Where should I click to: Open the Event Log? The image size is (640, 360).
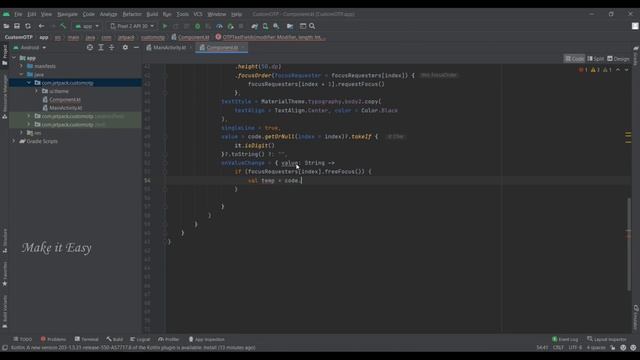565,339
